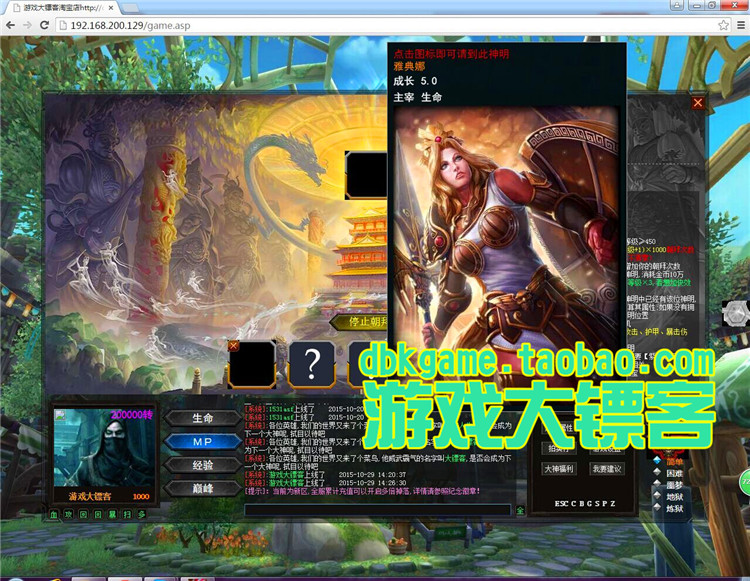Select the 游戏大镖客淘宝店 browser tab
The width and height of the screenshot is (750, 581).
click(x=62, y=8)
